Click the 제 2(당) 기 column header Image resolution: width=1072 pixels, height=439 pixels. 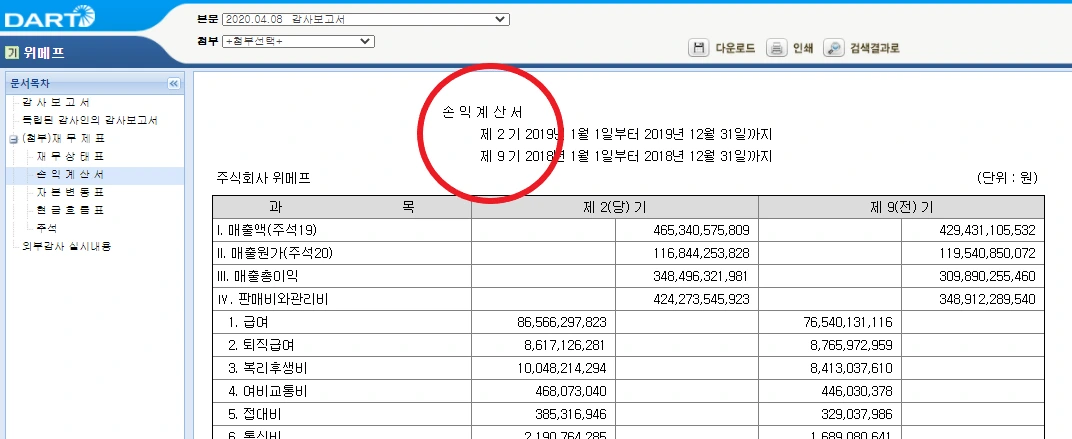[x=615, y=207]
